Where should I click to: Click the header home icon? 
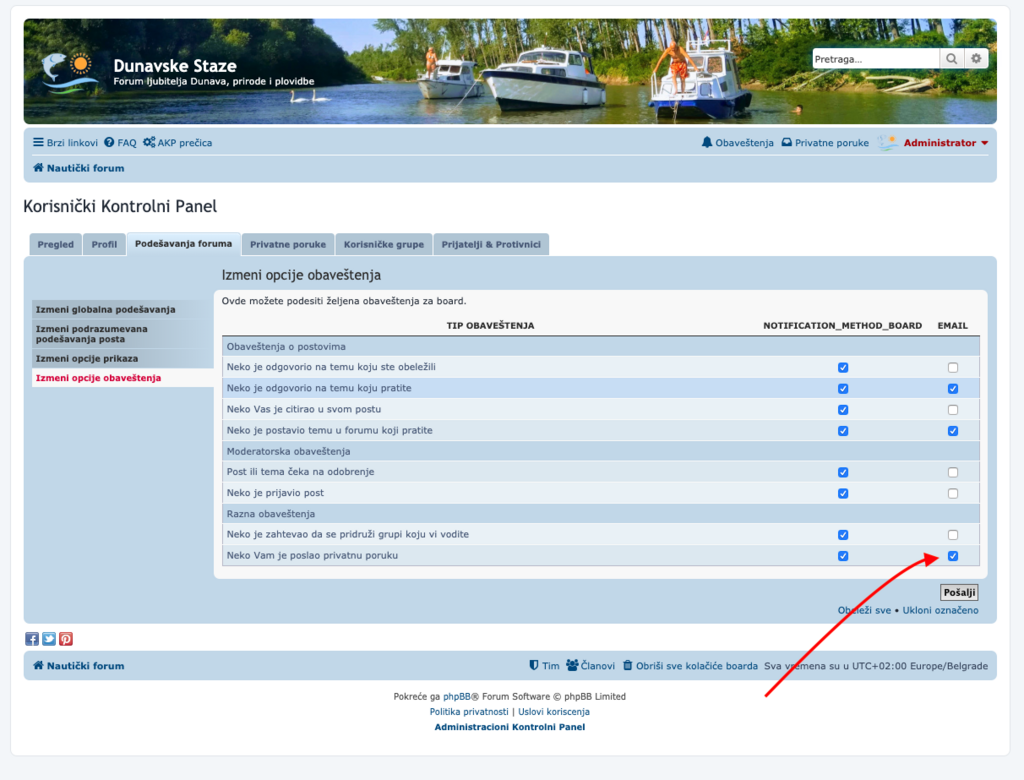click(x=39, y=168)
